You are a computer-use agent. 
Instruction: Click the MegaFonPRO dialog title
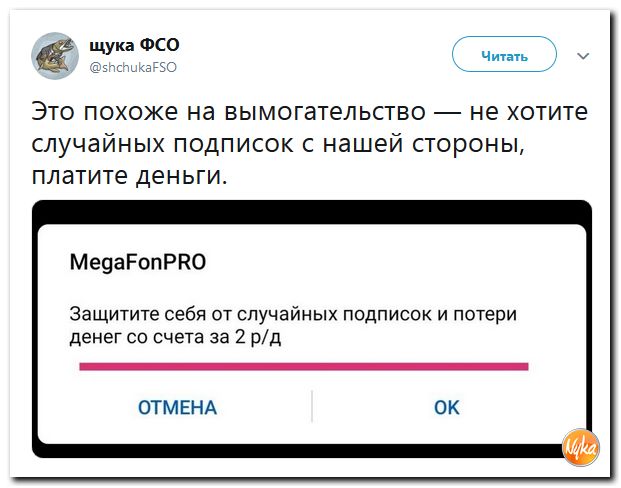tap(137, 264)
